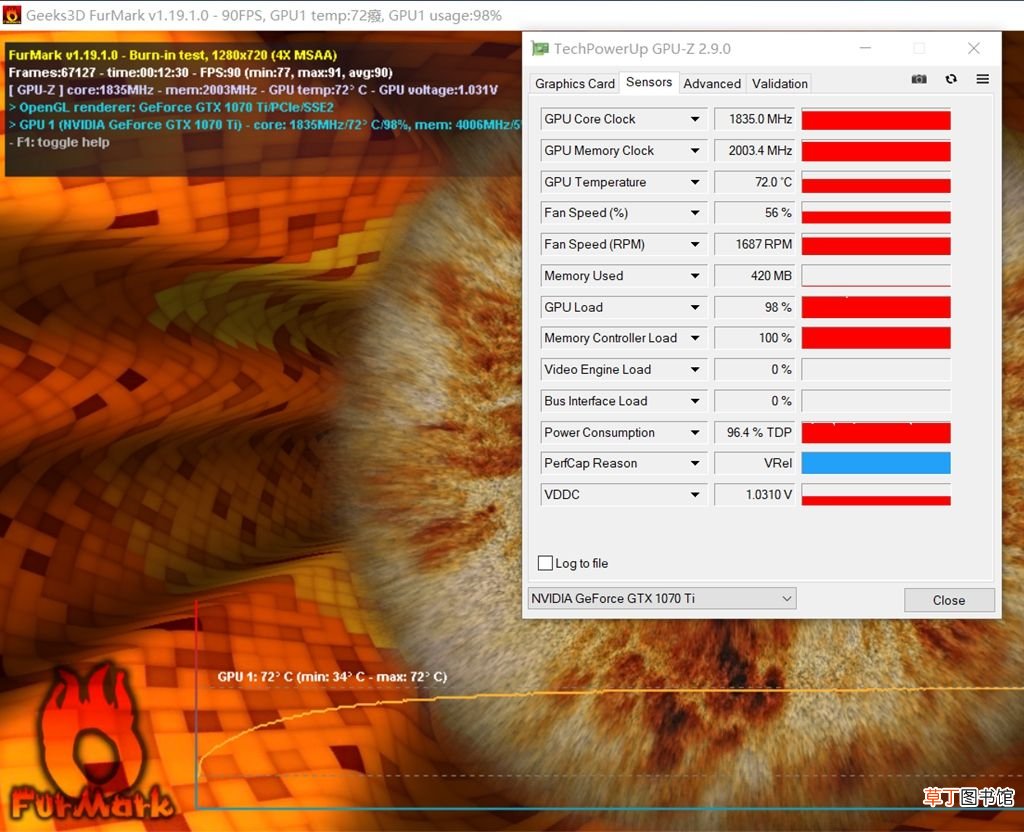
Task: Open the Bus Interface Load dropdown
Action: point(695,400)
